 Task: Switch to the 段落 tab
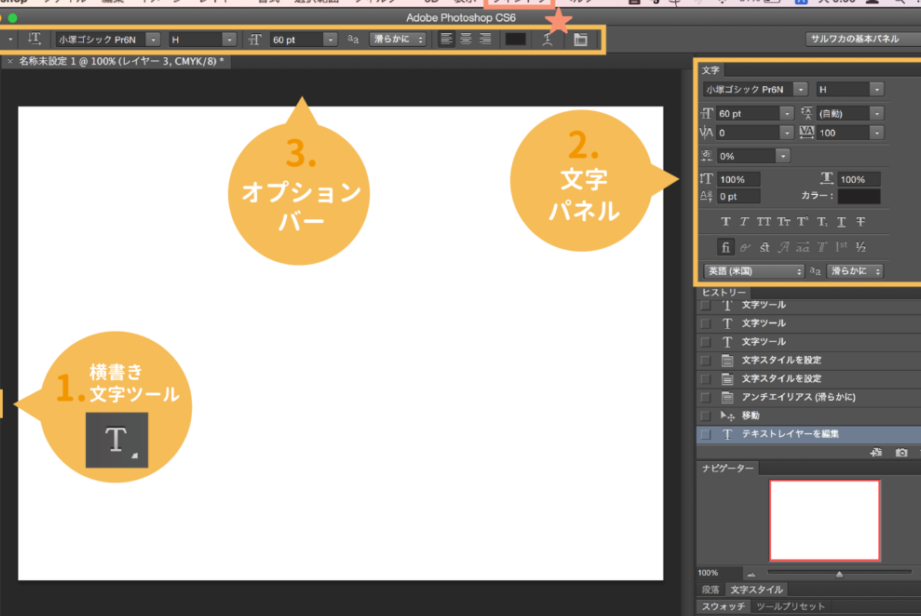coord(710,590)
